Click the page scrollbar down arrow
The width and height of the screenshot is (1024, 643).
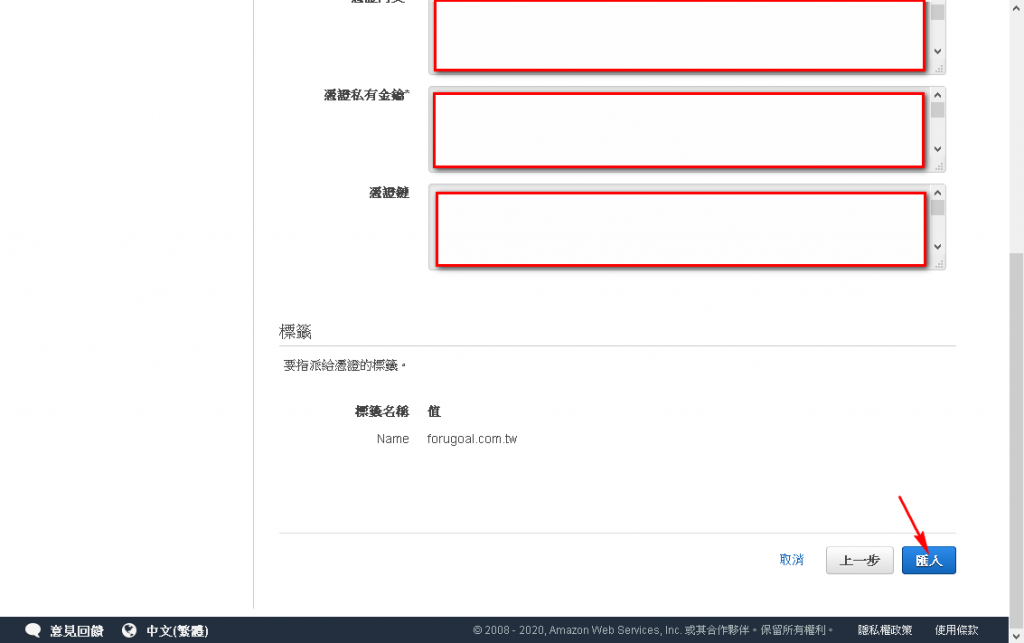(1016, 635)
